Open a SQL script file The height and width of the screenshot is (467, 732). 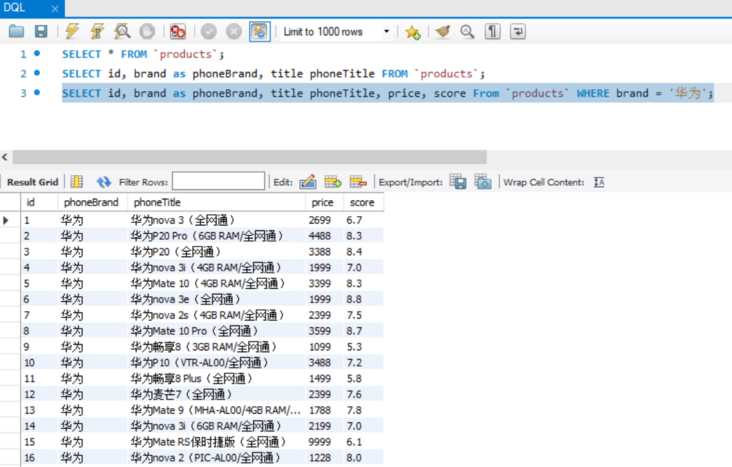(x=16, y=32)
